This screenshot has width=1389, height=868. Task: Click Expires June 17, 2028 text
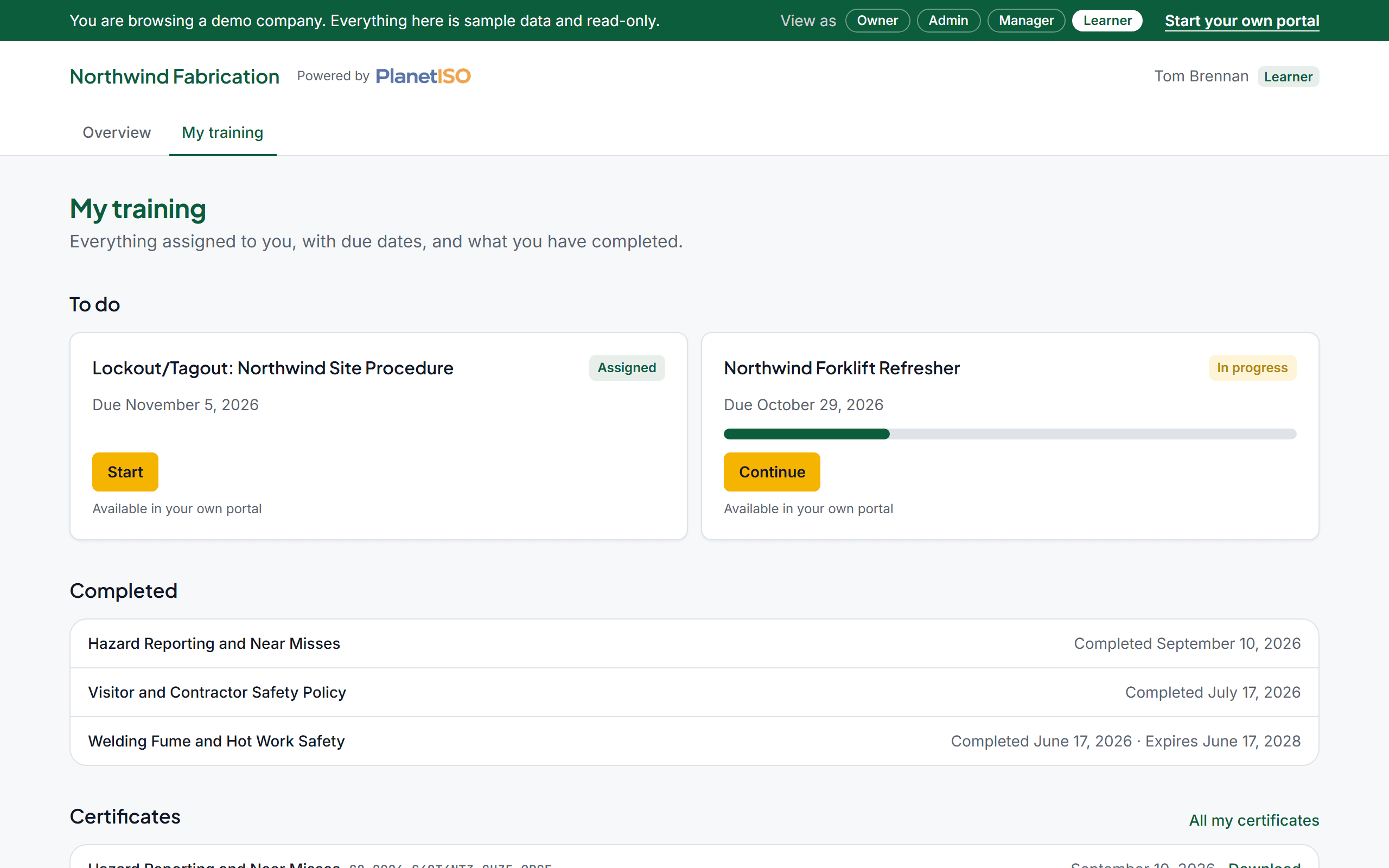tap(1223, 741)
